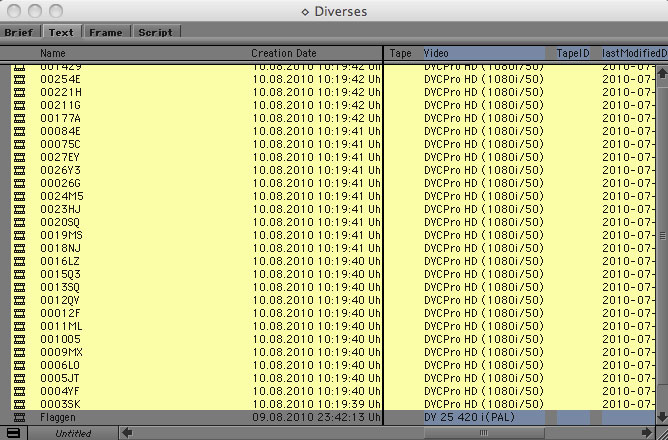Click the Video column header

coord(437,53)
